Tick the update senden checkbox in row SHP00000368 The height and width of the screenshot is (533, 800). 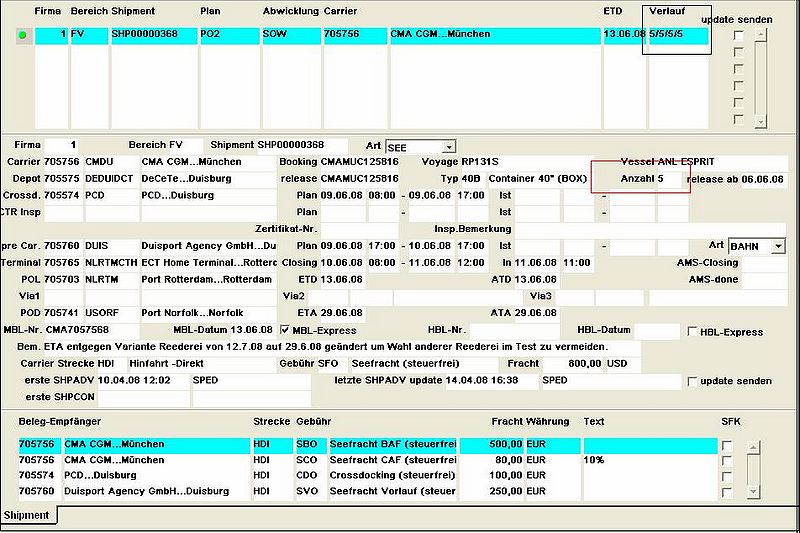738,35
